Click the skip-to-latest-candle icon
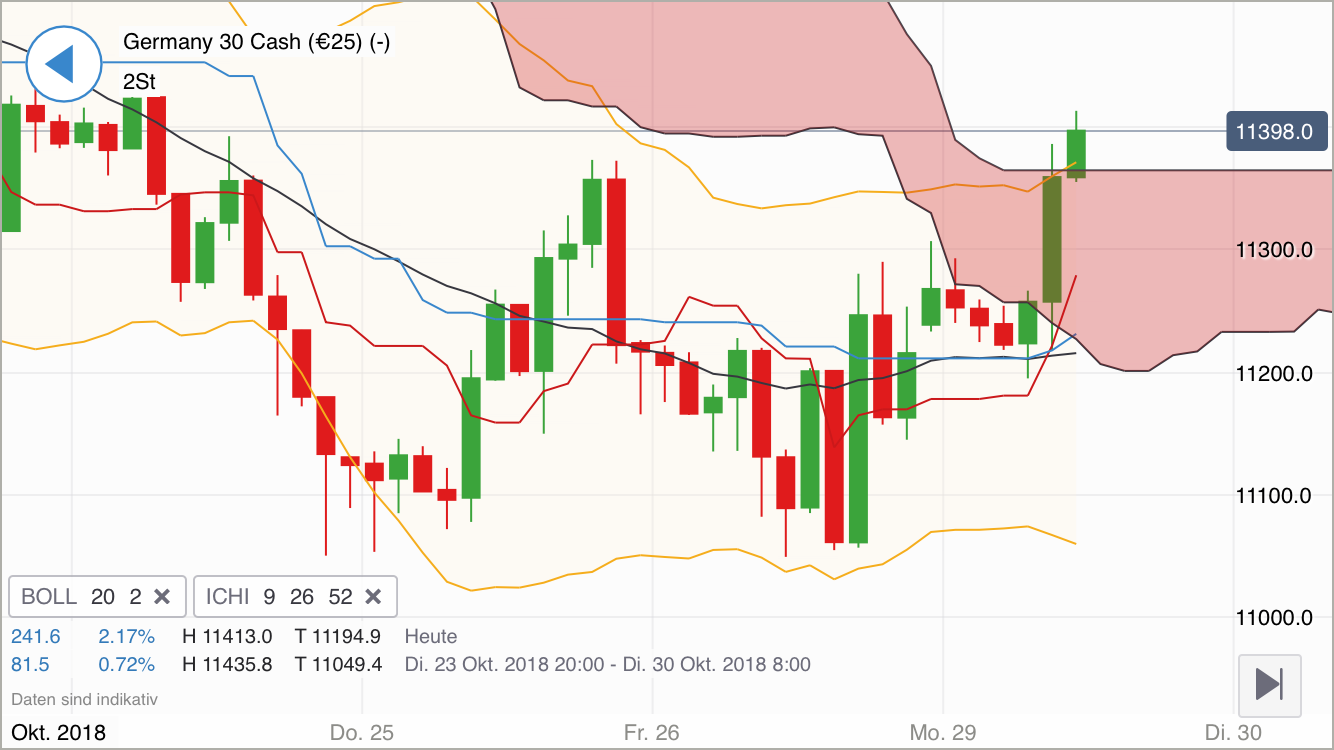 point(1268,685)
